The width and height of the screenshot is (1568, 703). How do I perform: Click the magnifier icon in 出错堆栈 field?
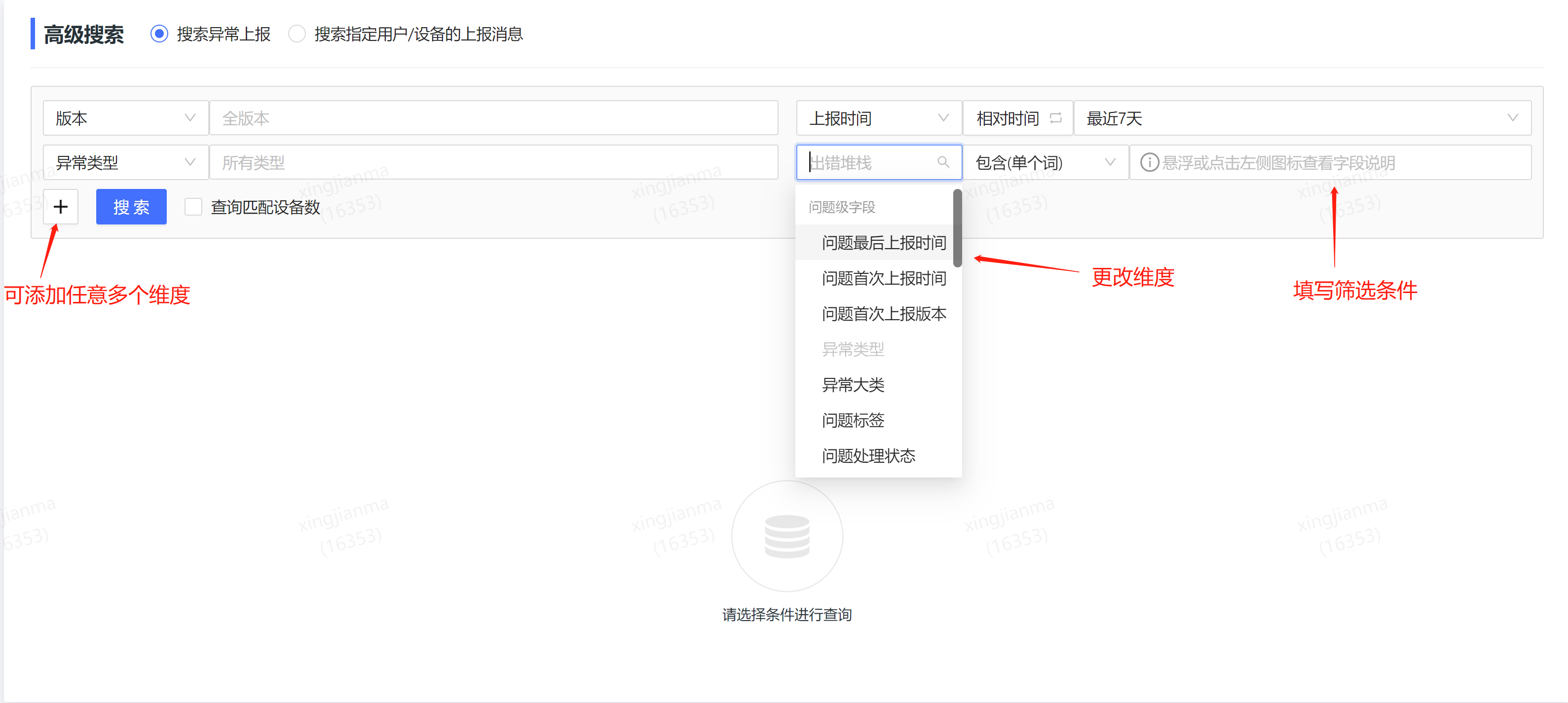pyautogui.click(x=943, y=162)
